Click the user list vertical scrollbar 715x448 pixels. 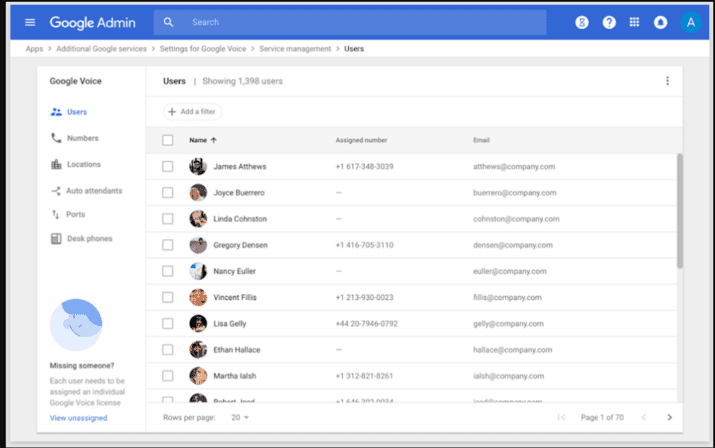[680, 211]
